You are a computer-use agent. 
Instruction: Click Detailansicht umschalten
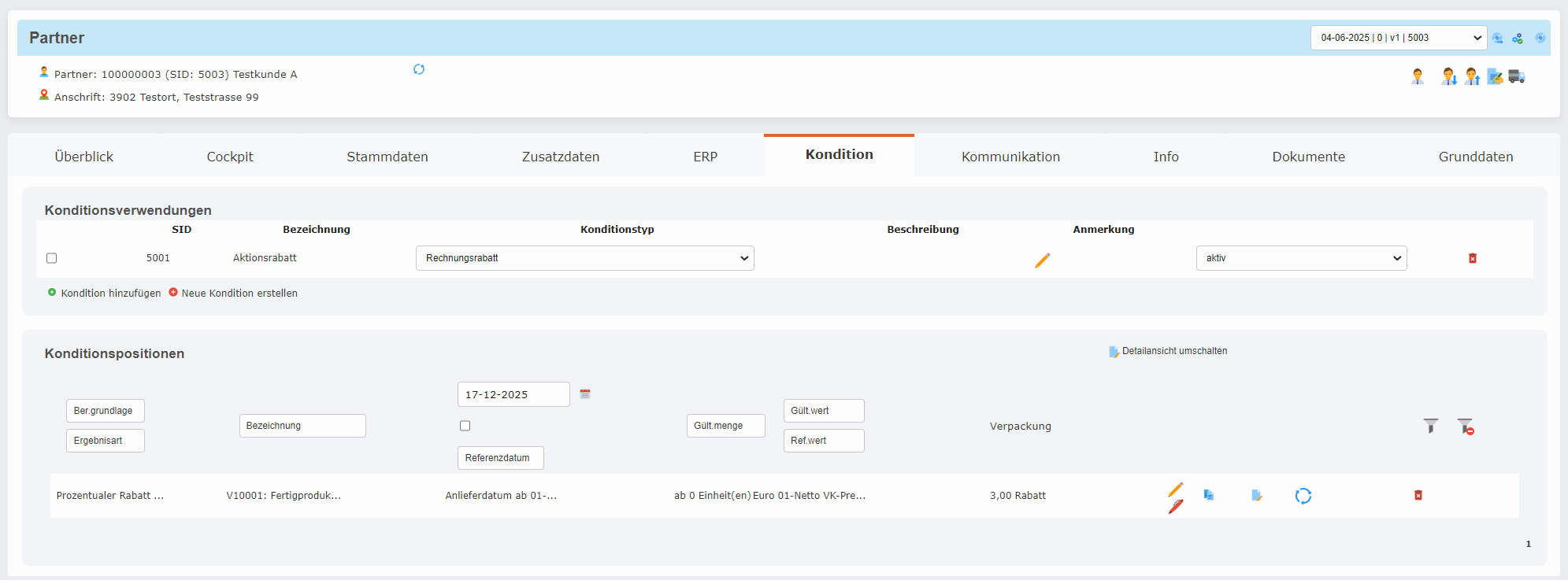[1173, 351]
